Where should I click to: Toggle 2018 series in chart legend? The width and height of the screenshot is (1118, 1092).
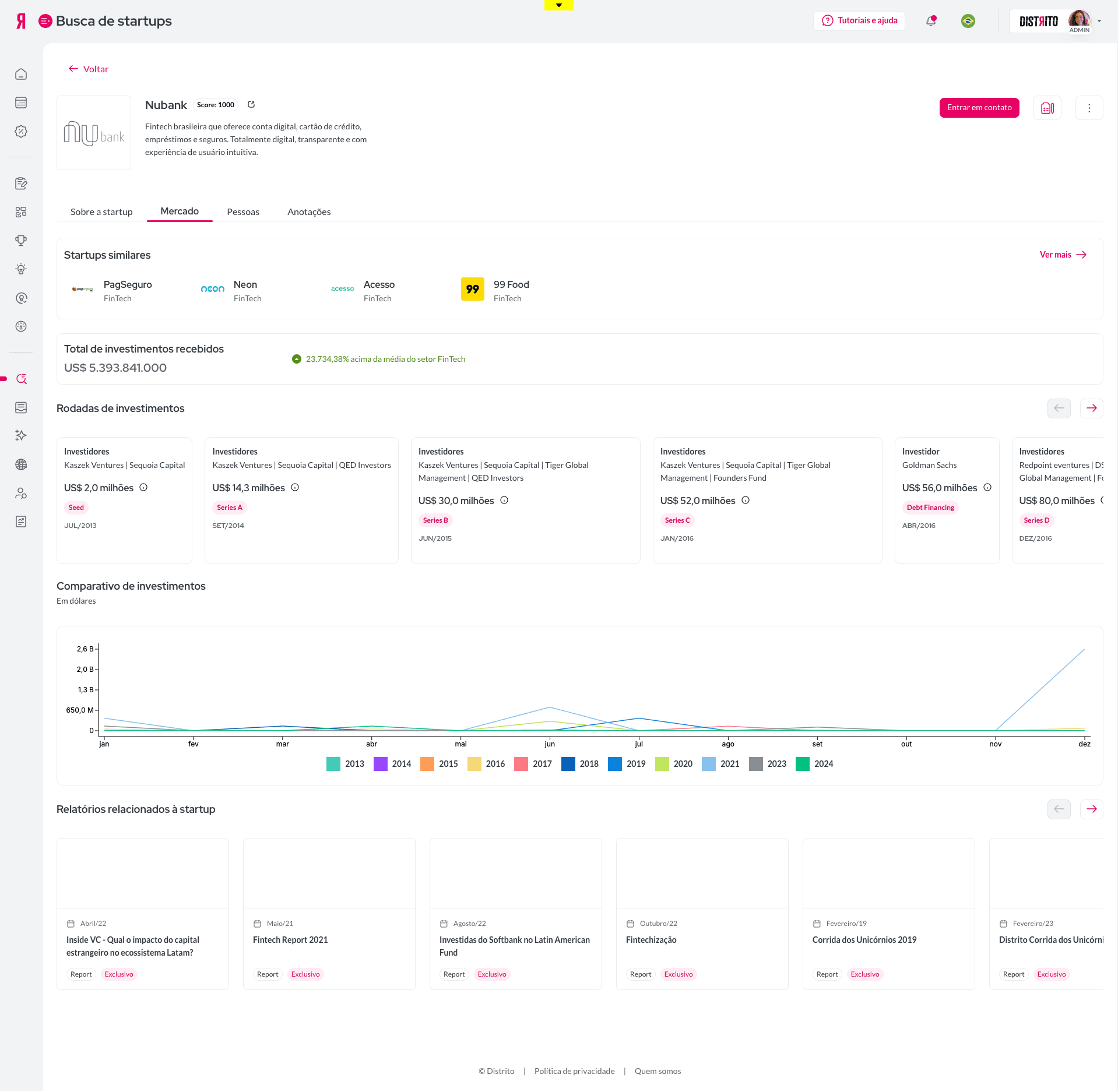(580, 764)
